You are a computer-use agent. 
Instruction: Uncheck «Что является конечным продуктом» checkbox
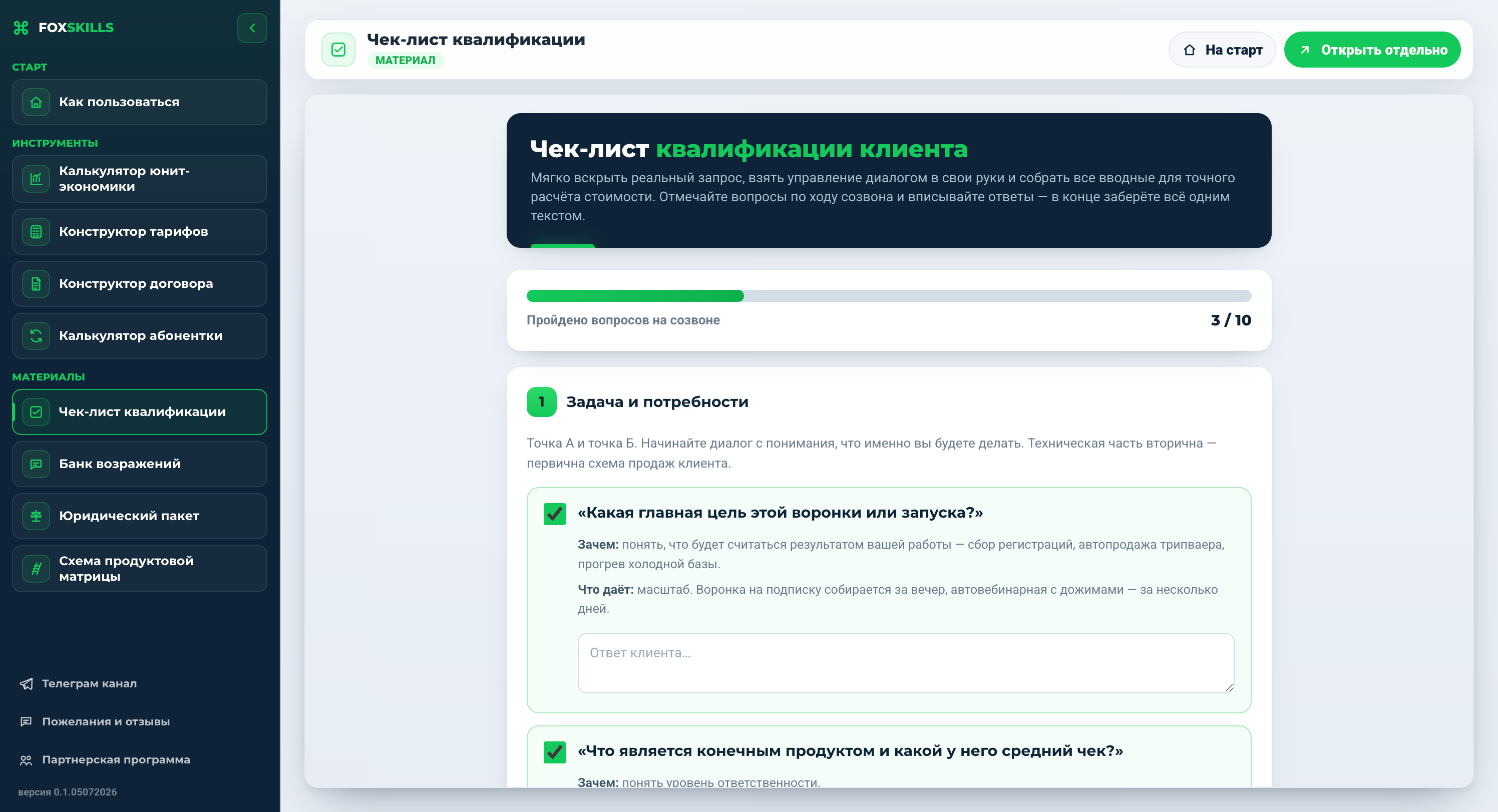tap(555, 752)
